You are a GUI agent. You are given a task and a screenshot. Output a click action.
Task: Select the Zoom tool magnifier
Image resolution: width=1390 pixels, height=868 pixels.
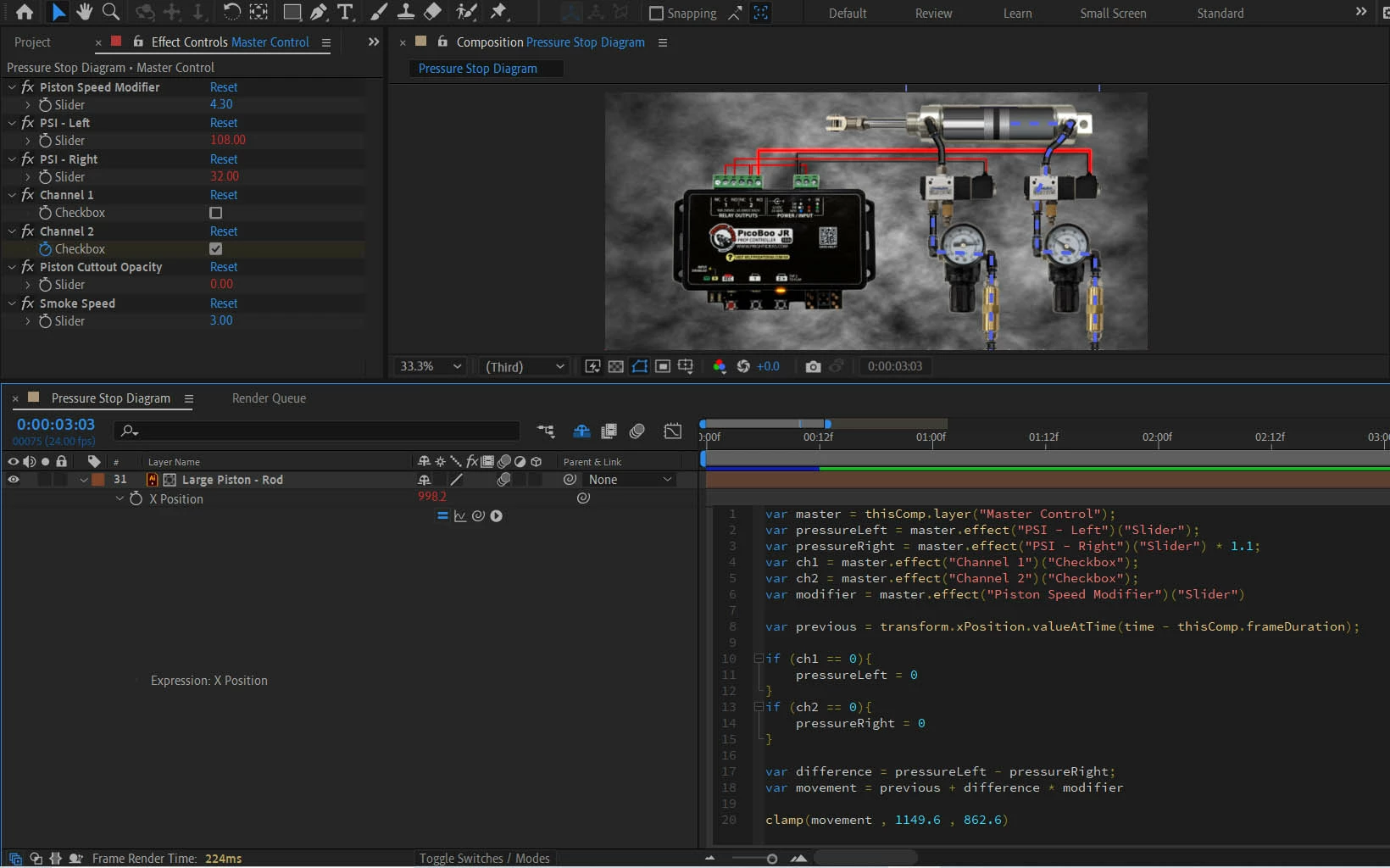coord(110,12)
